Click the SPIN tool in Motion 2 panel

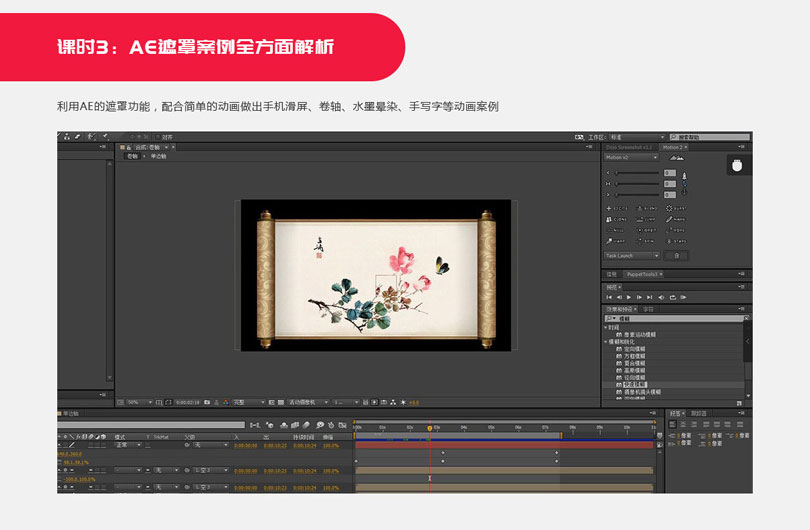click(647, 241)
